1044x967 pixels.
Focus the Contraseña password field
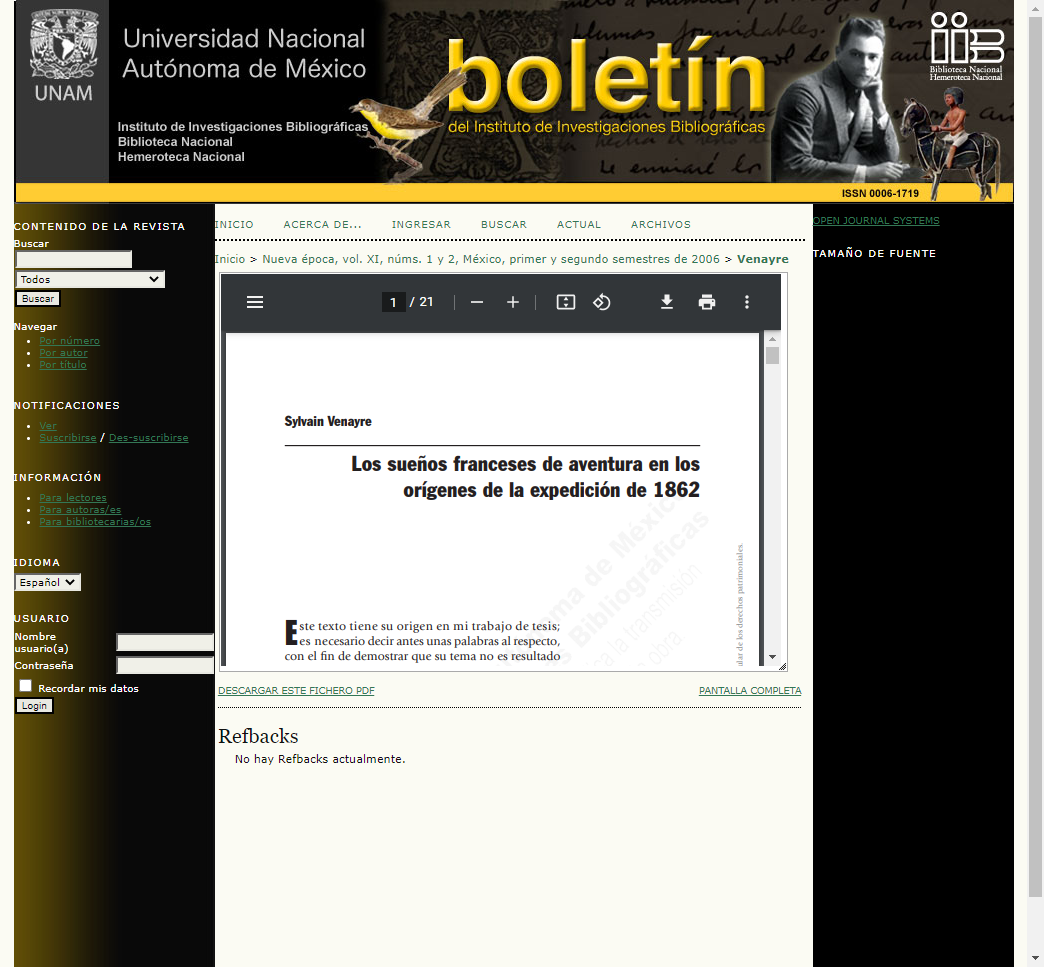pos(165,665)
